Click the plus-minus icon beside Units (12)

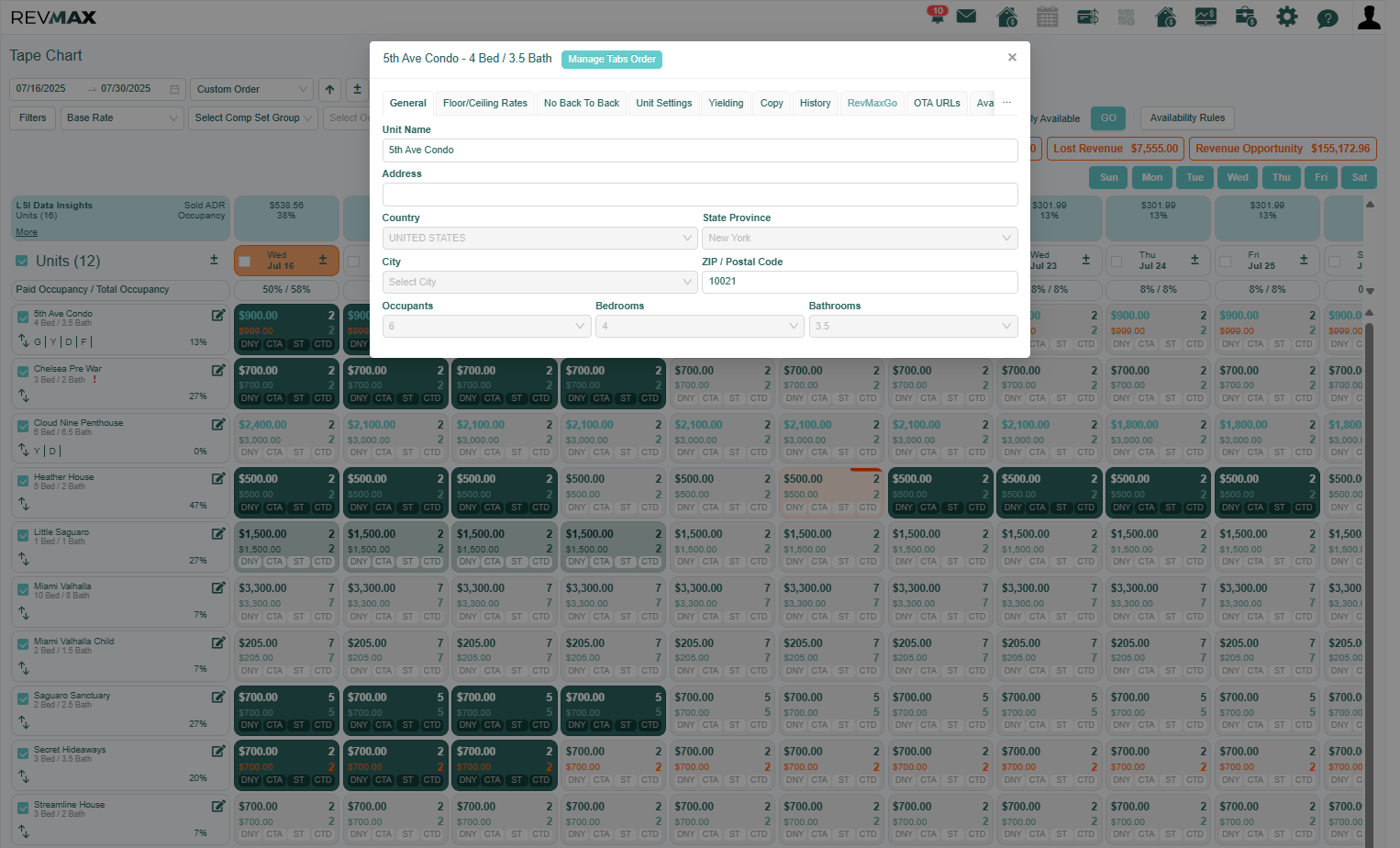click(214, 260)
